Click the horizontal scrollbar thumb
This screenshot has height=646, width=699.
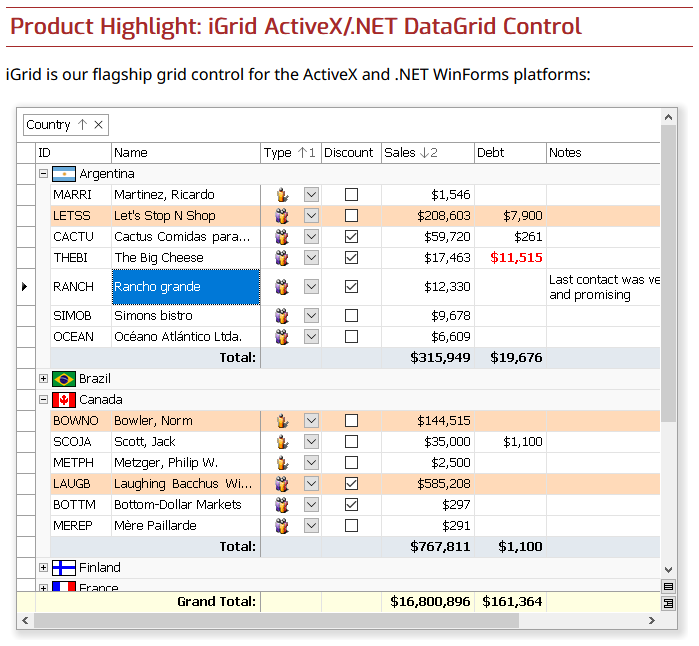(276, 621)
